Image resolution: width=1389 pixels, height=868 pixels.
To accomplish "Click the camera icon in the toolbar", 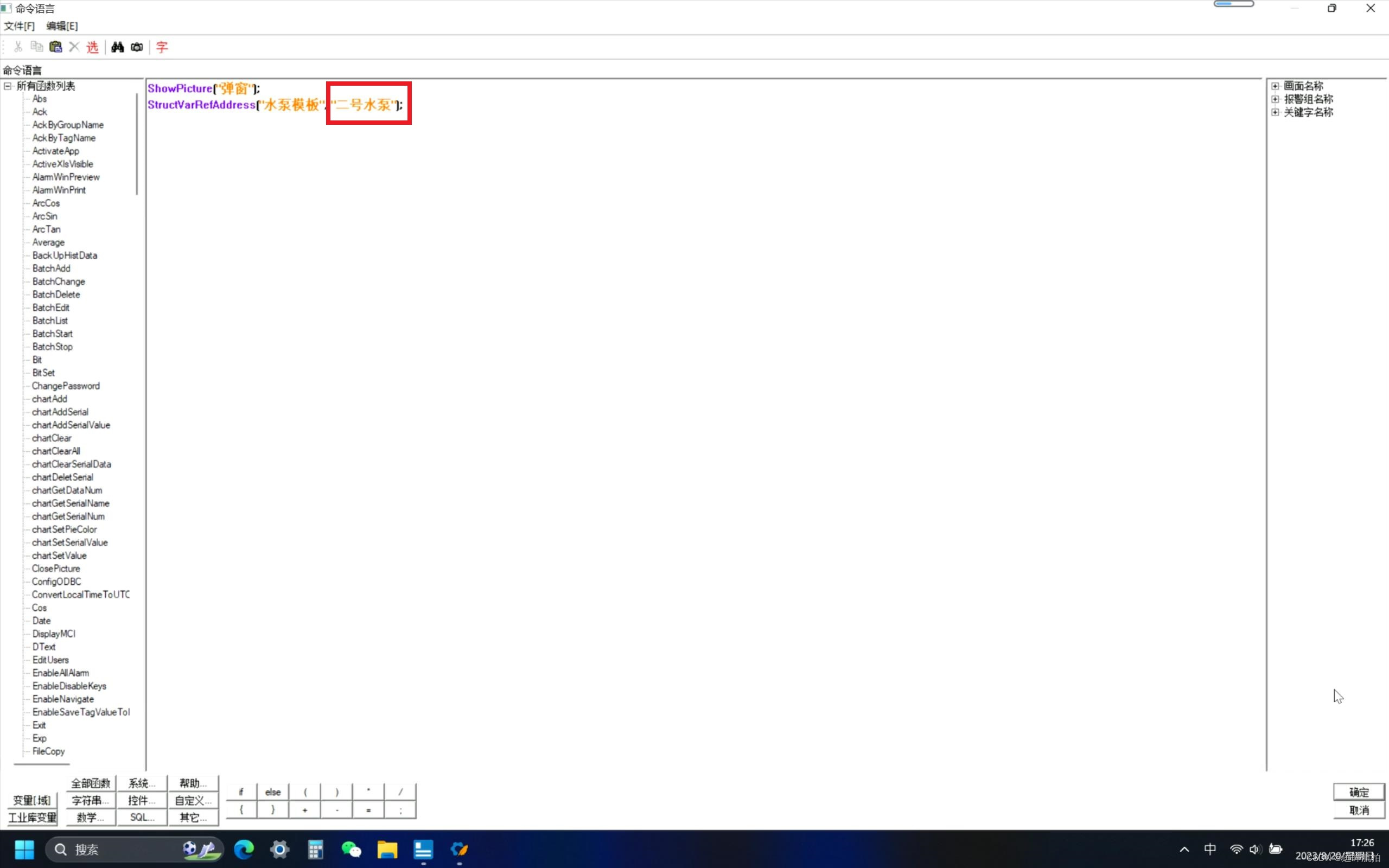I will pos(137,47).
